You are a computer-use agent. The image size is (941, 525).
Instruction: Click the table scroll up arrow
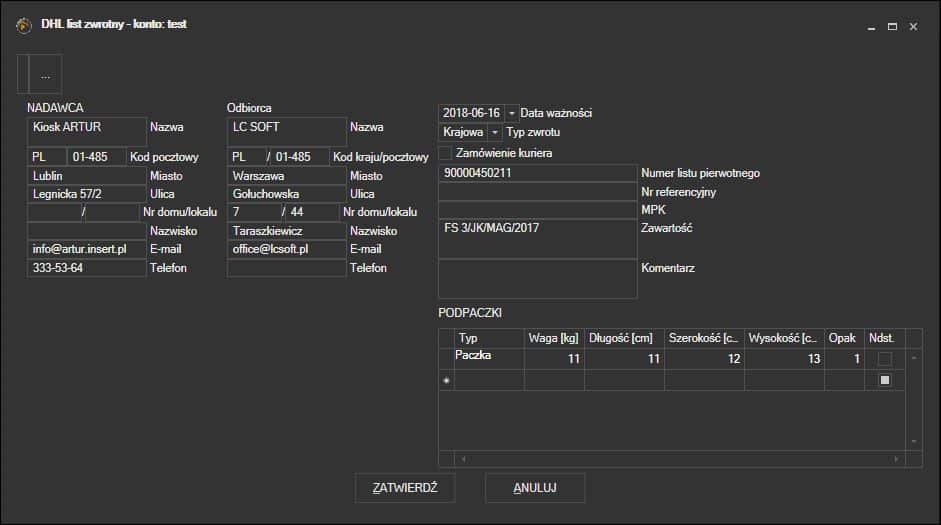coord(913,358)
